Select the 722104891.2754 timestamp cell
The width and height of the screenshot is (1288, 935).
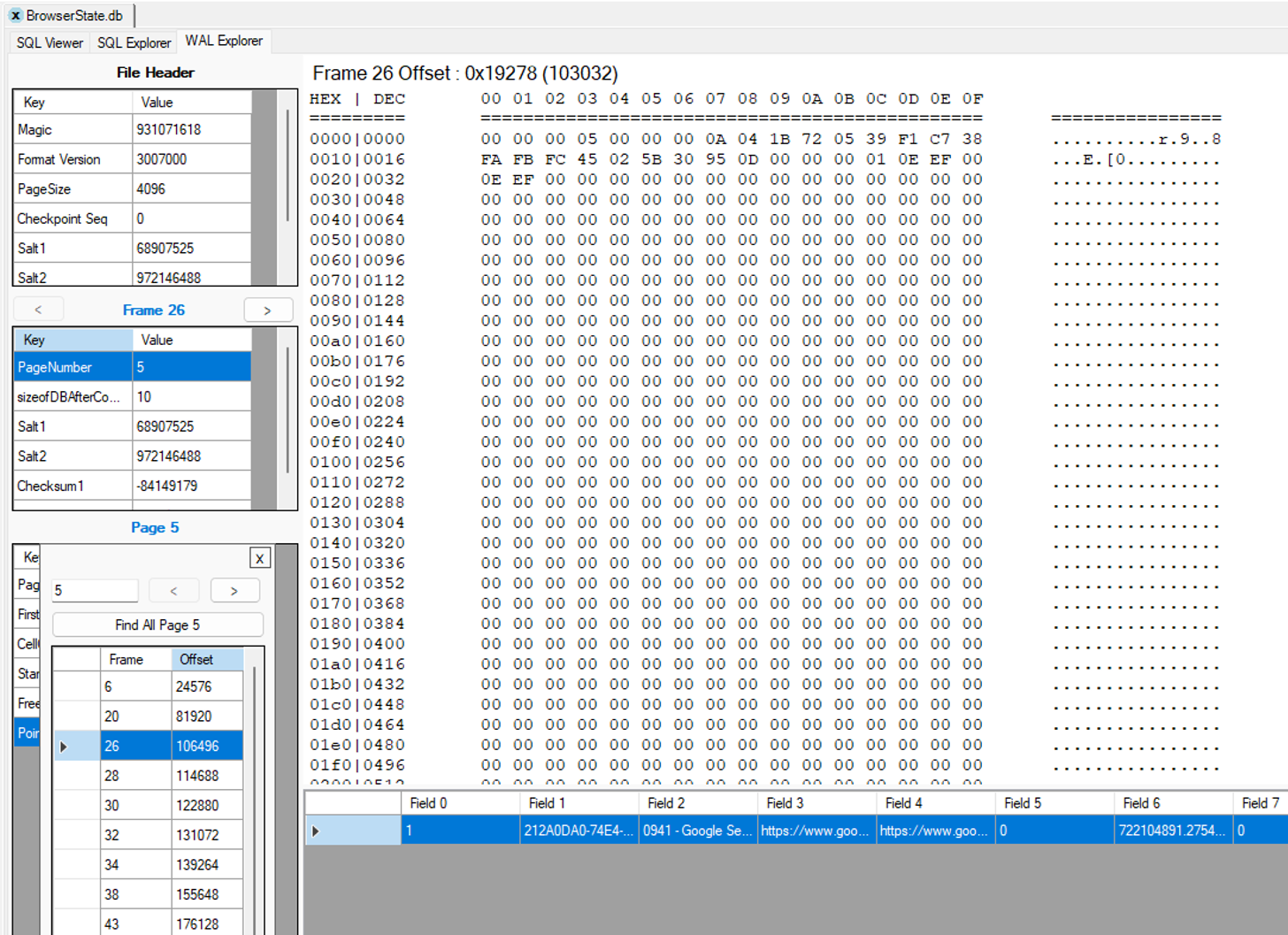tap(1173, 831)
